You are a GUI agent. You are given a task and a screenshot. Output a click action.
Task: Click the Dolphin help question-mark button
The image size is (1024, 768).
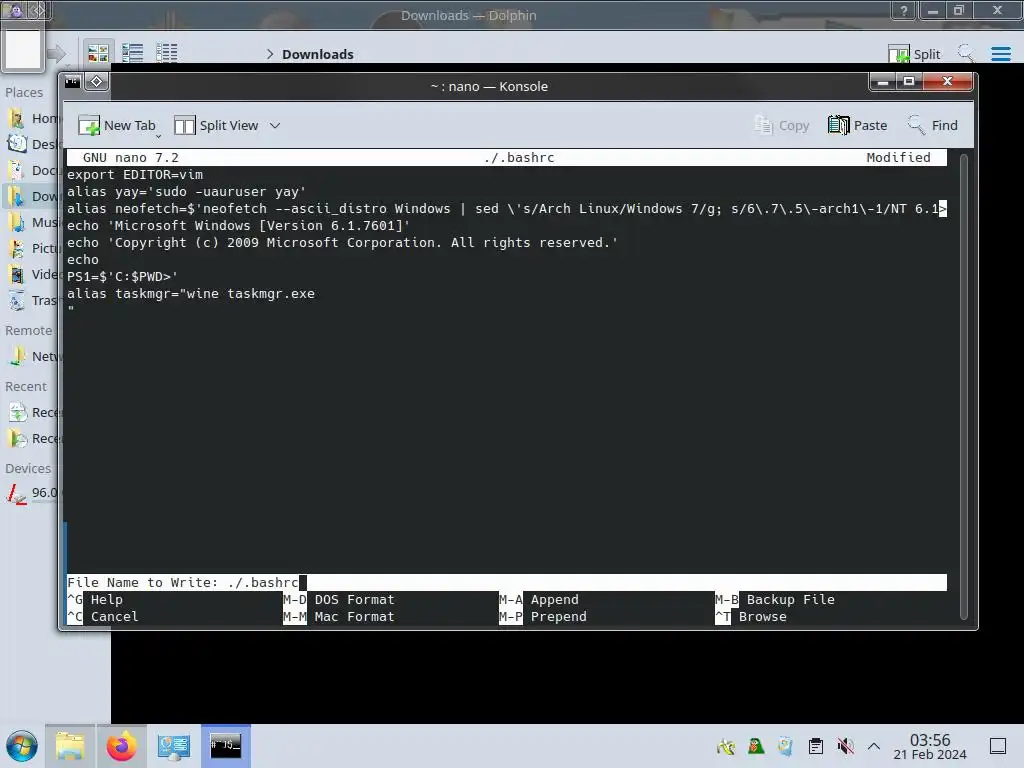903,10
